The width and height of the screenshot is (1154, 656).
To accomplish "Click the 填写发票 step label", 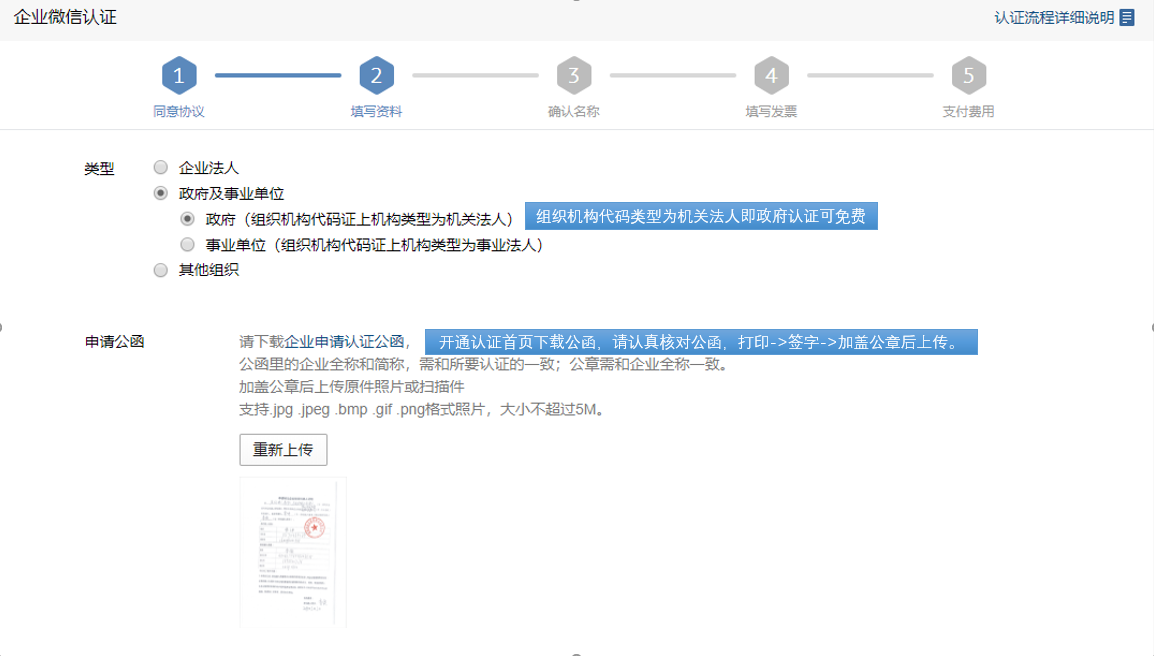I will click(771, 112).
